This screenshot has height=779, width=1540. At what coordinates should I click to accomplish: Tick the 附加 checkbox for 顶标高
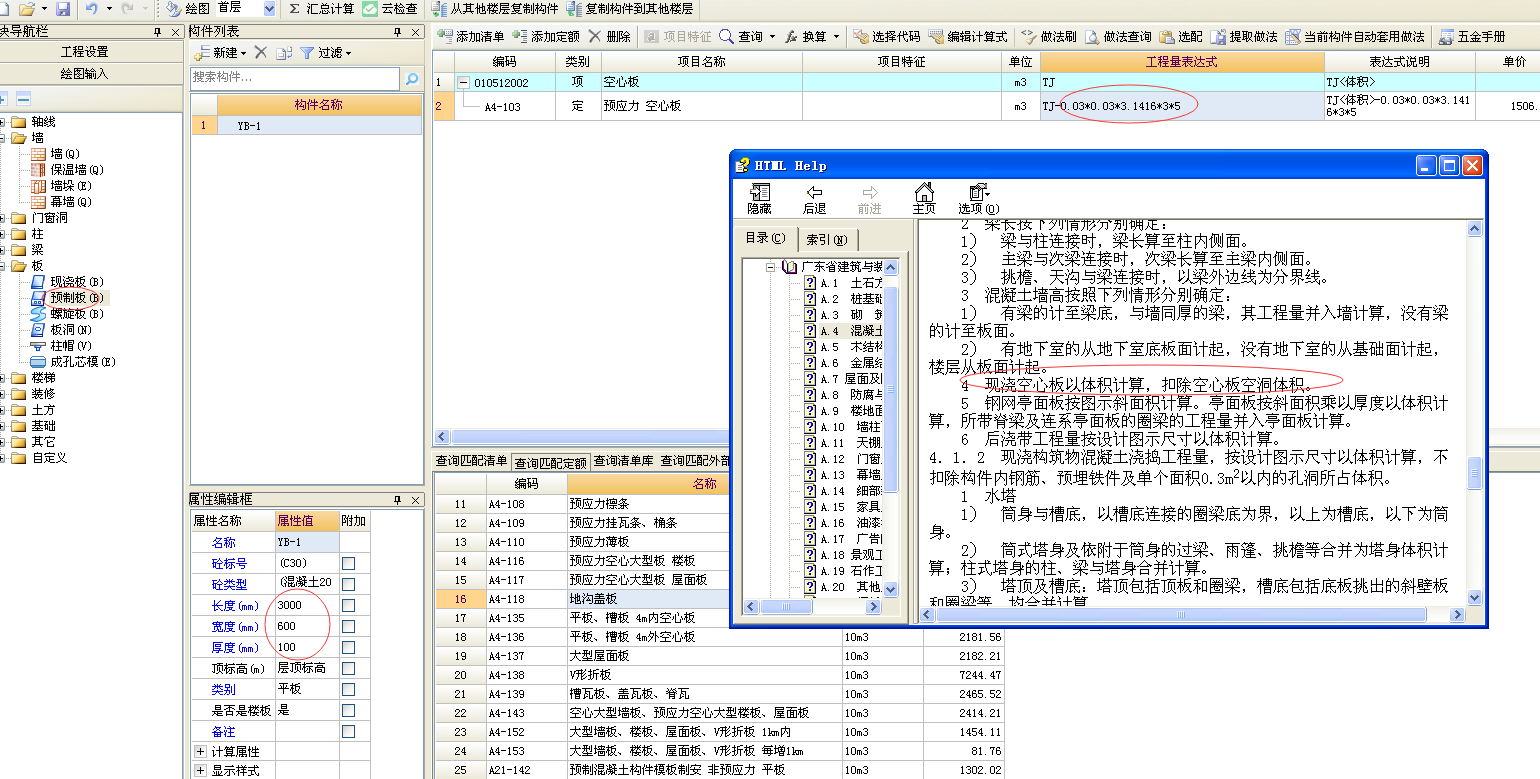pyautogui.click(x=348, y=668)
